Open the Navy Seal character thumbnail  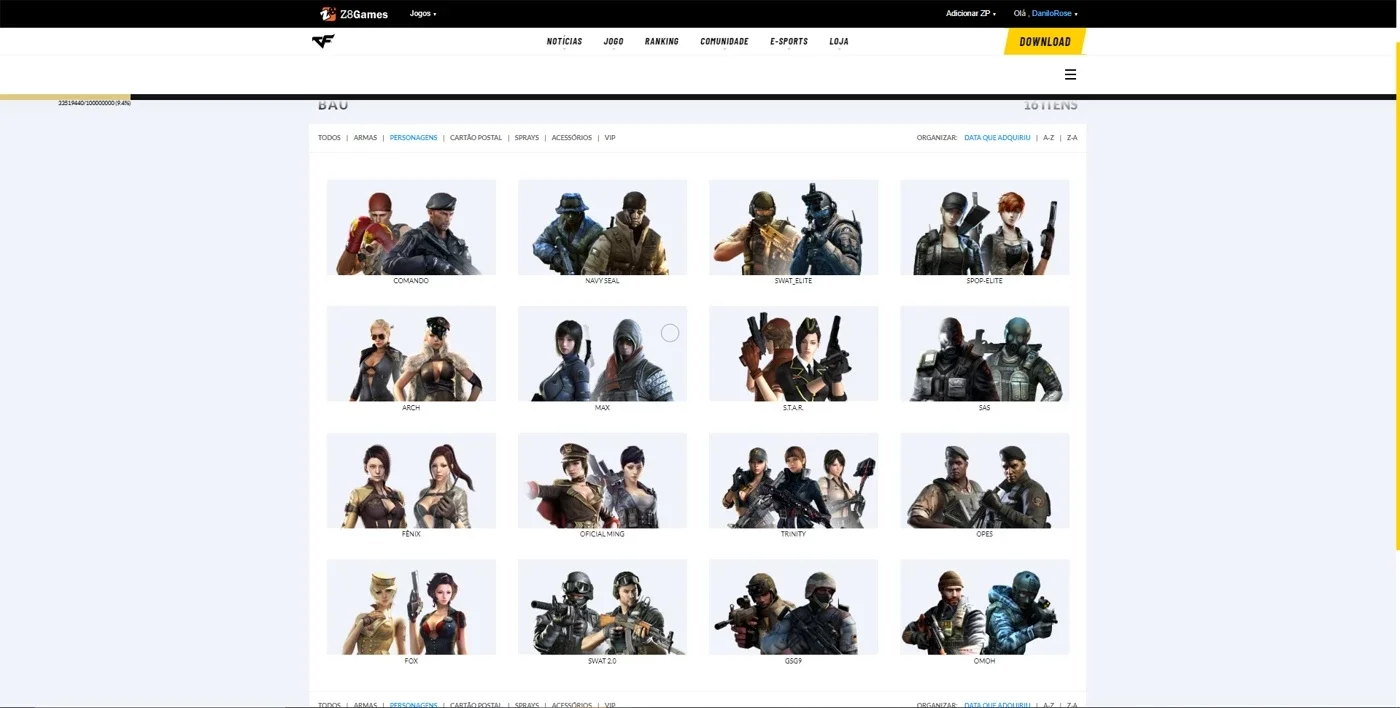[x=602, y=227]
